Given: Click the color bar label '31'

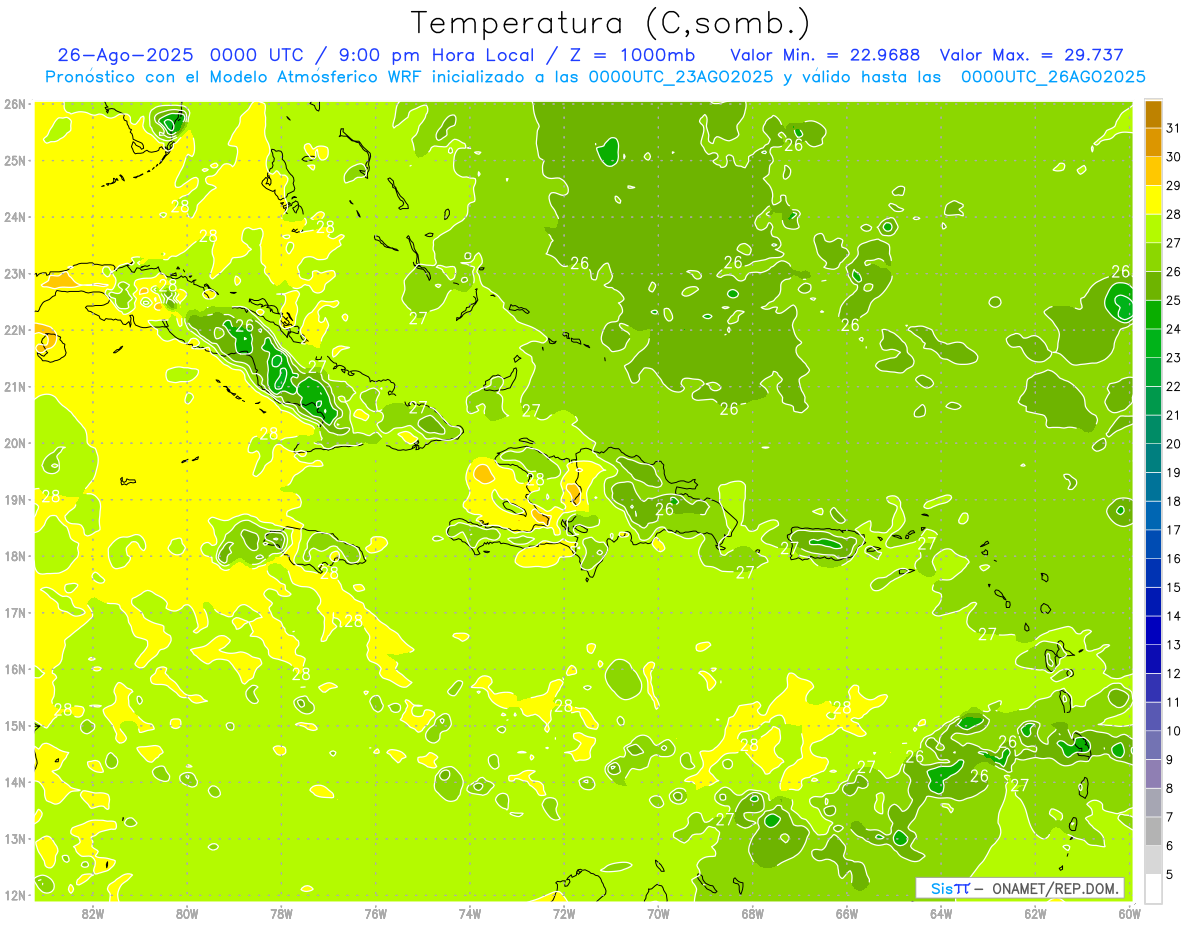Looking at the screenshot, I should [x=1174, y=129].
